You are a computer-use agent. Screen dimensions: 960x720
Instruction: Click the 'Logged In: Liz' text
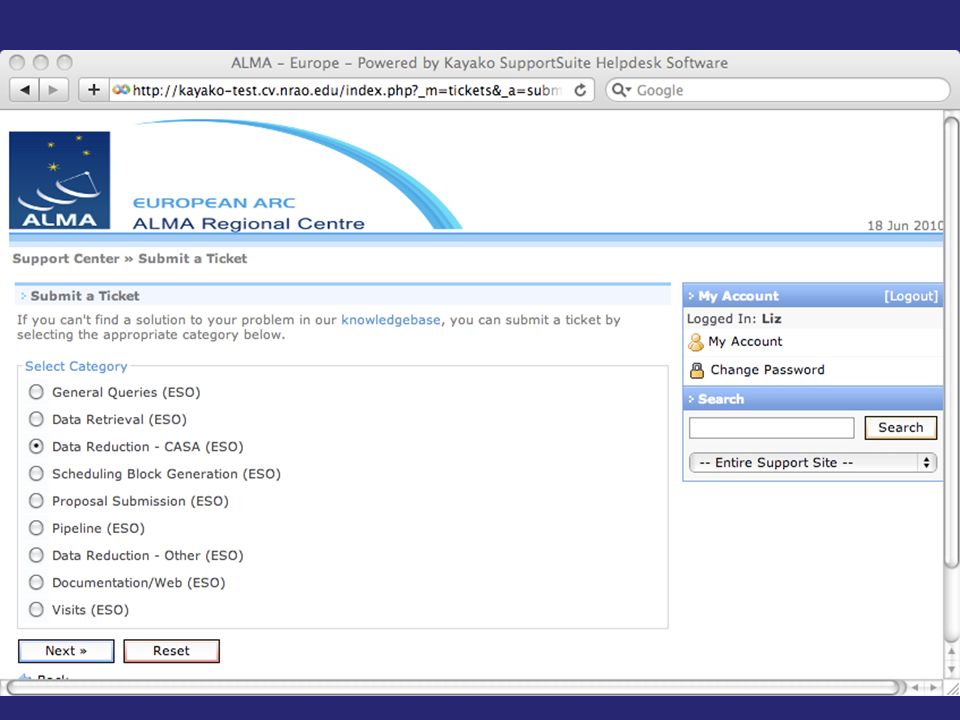733,318
